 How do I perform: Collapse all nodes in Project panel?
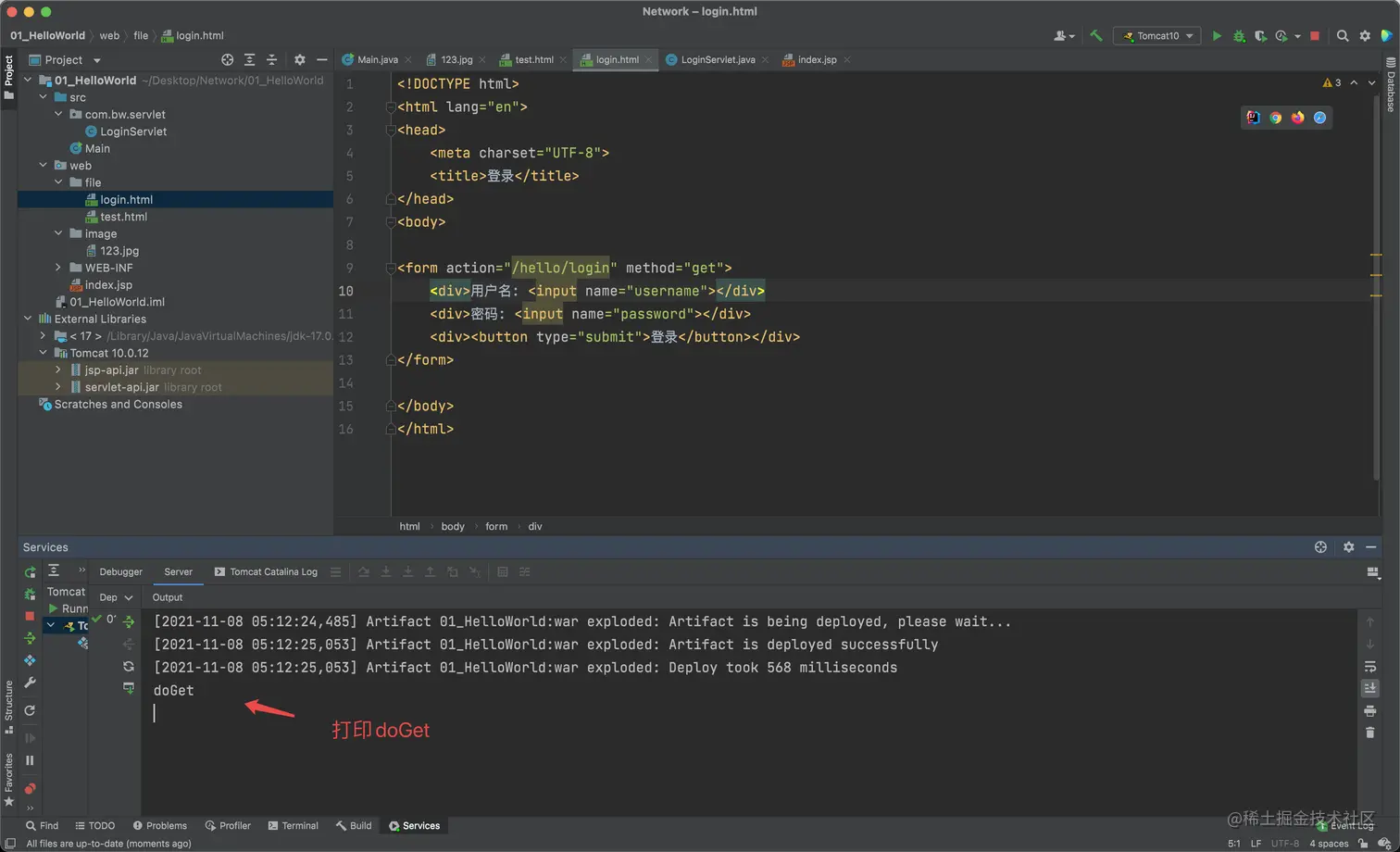[x=271, y=59]
